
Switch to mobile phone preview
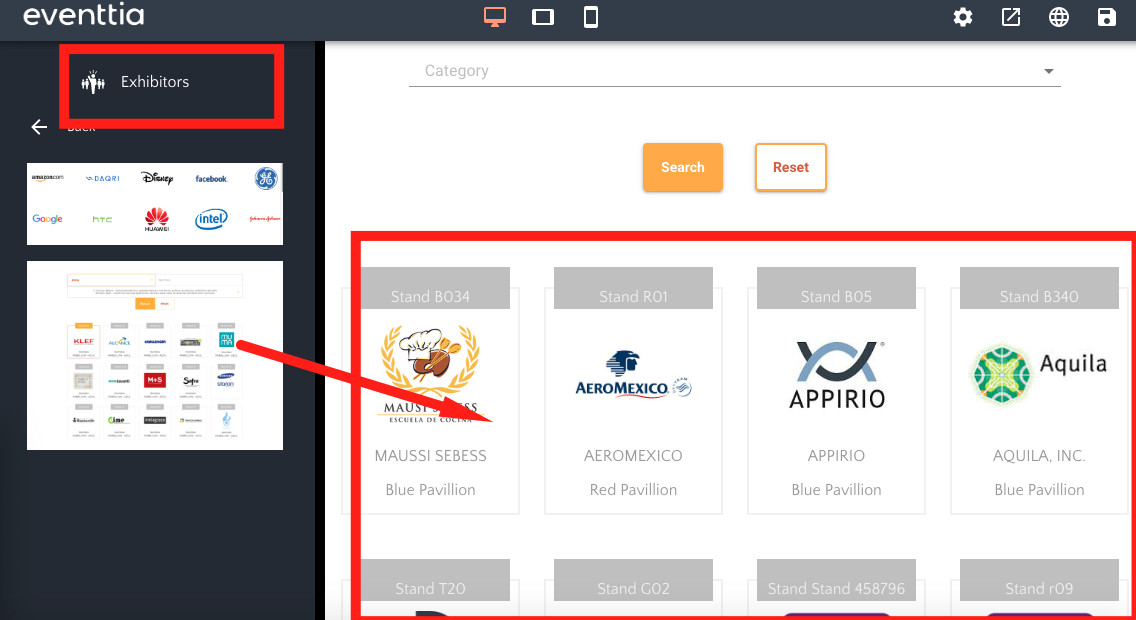(x=591, y=17)
